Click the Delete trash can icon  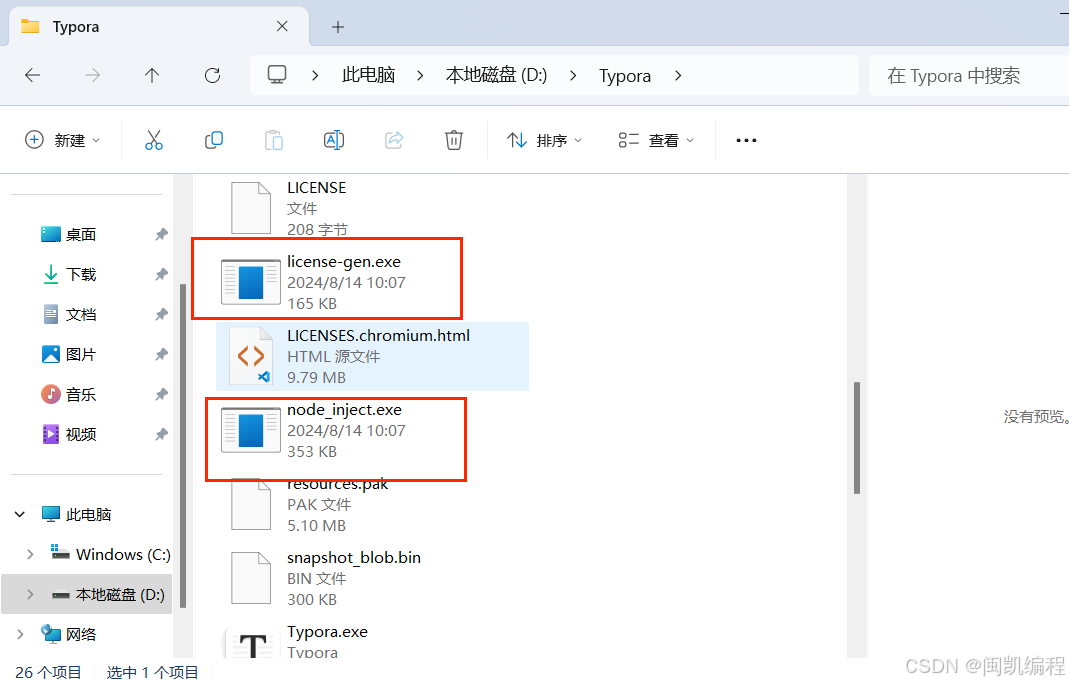(x=454, y=140)
